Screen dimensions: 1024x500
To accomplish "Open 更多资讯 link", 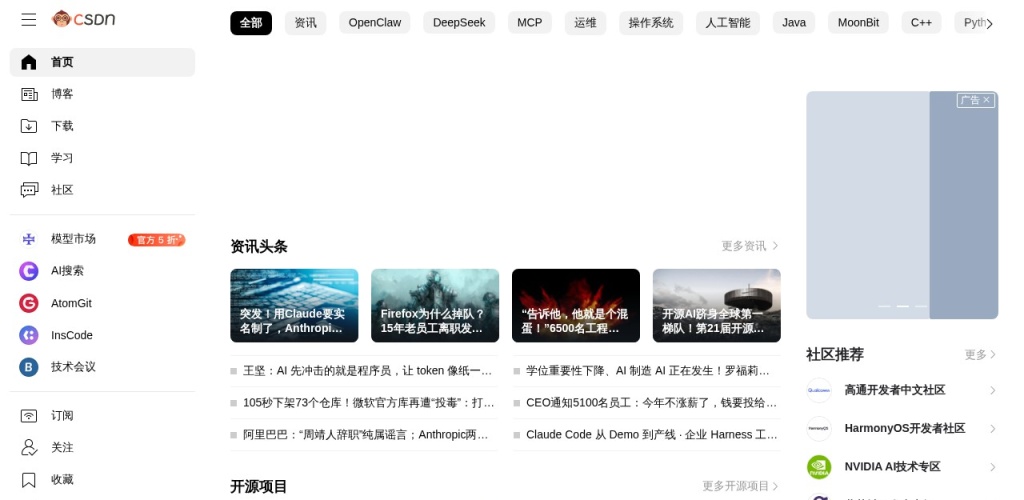I will [750, 246].
